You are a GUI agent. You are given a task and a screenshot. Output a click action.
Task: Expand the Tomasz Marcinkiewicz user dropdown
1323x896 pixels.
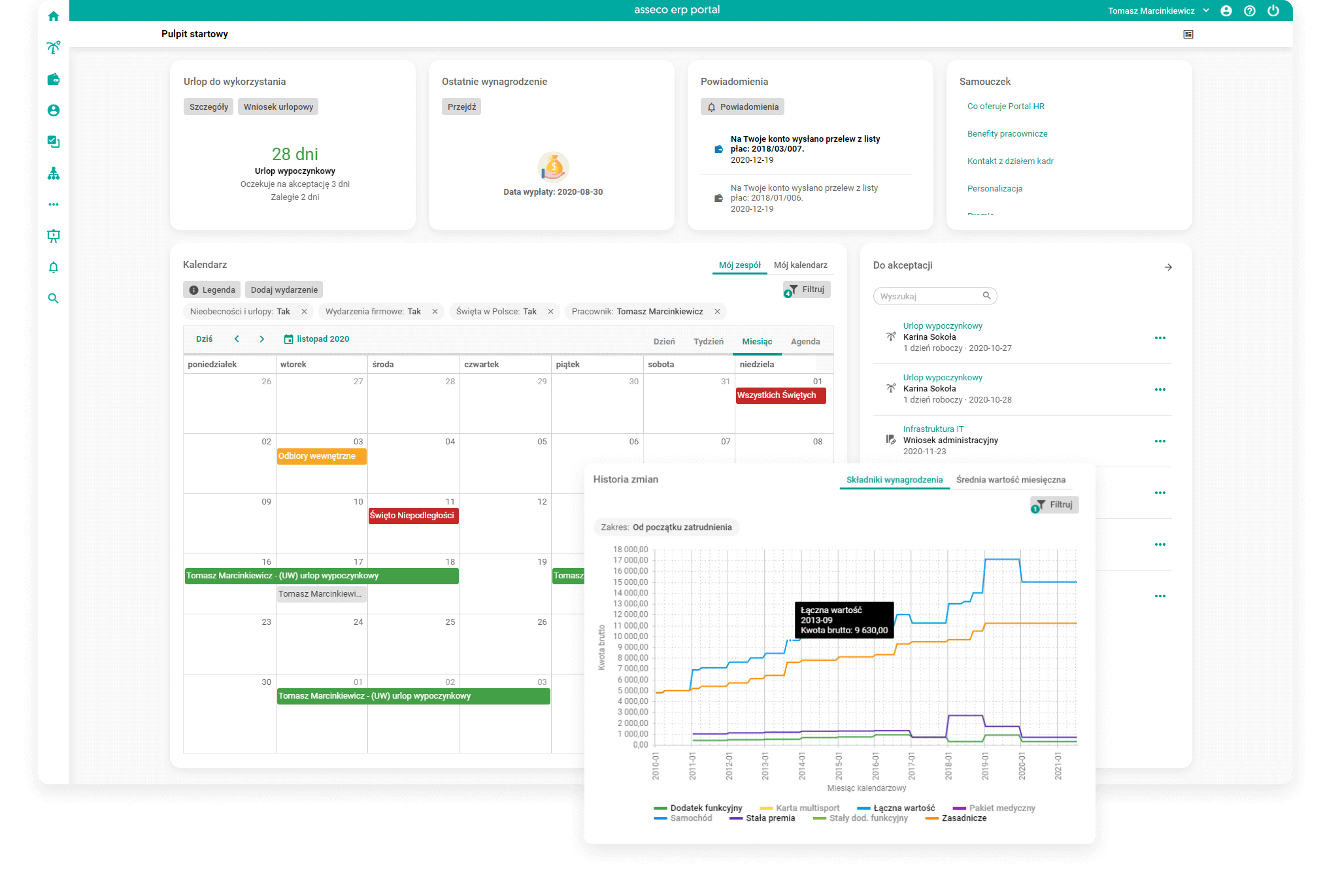1206,10
